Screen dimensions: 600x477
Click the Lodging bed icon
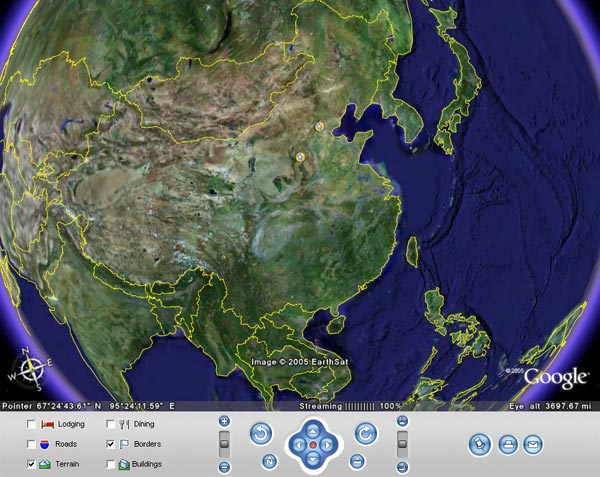[x=47, y=424]
